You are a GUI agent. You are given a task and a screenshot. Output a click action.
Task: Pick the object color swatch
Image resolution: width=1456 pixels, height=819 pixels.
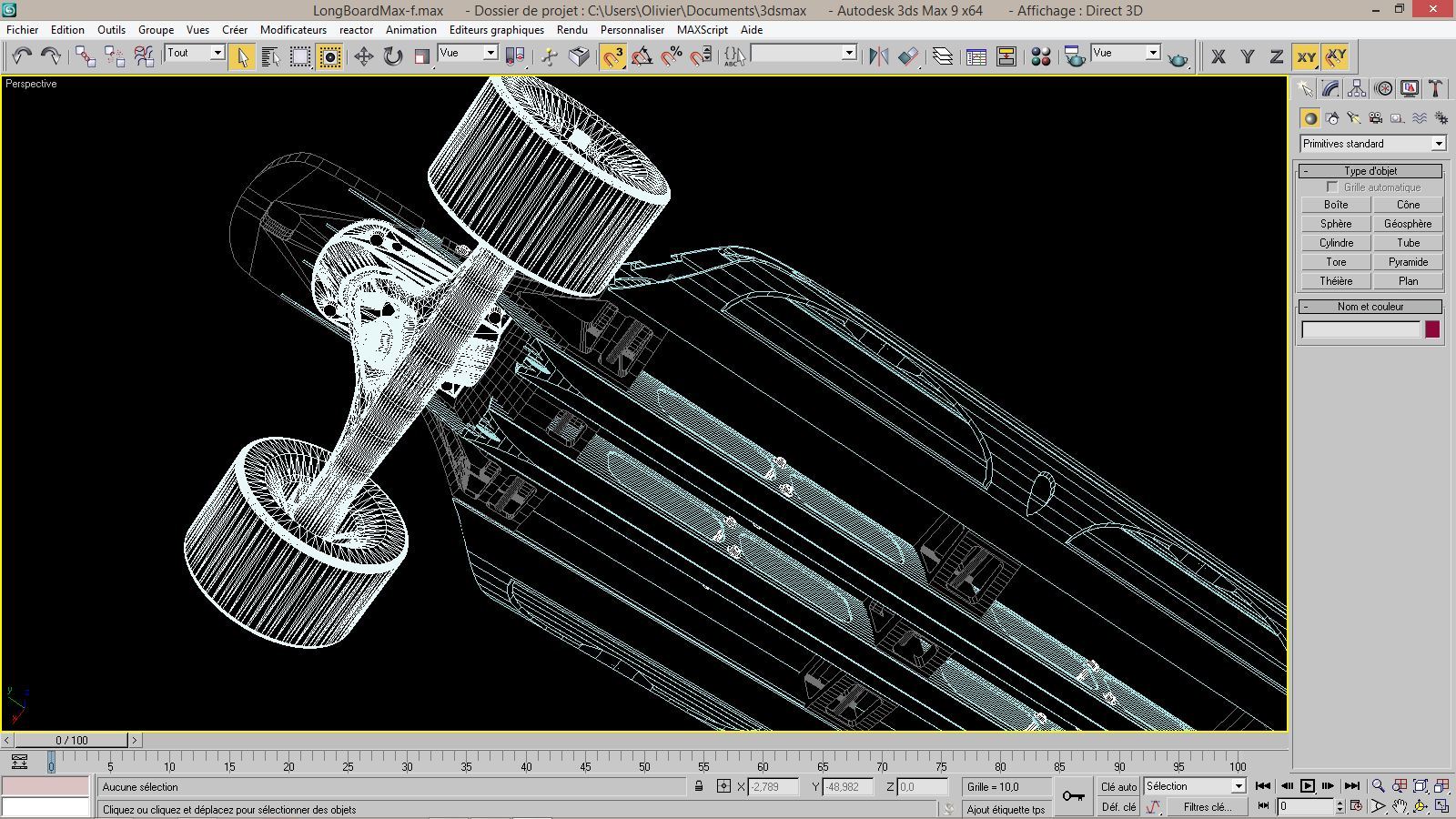click(x=1434, y=329)
